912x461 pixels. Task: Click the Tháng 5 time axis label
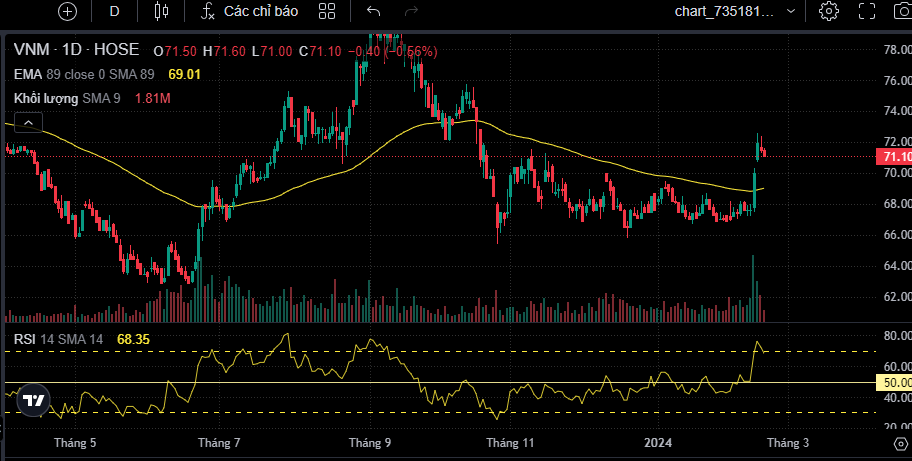(75, 443)
